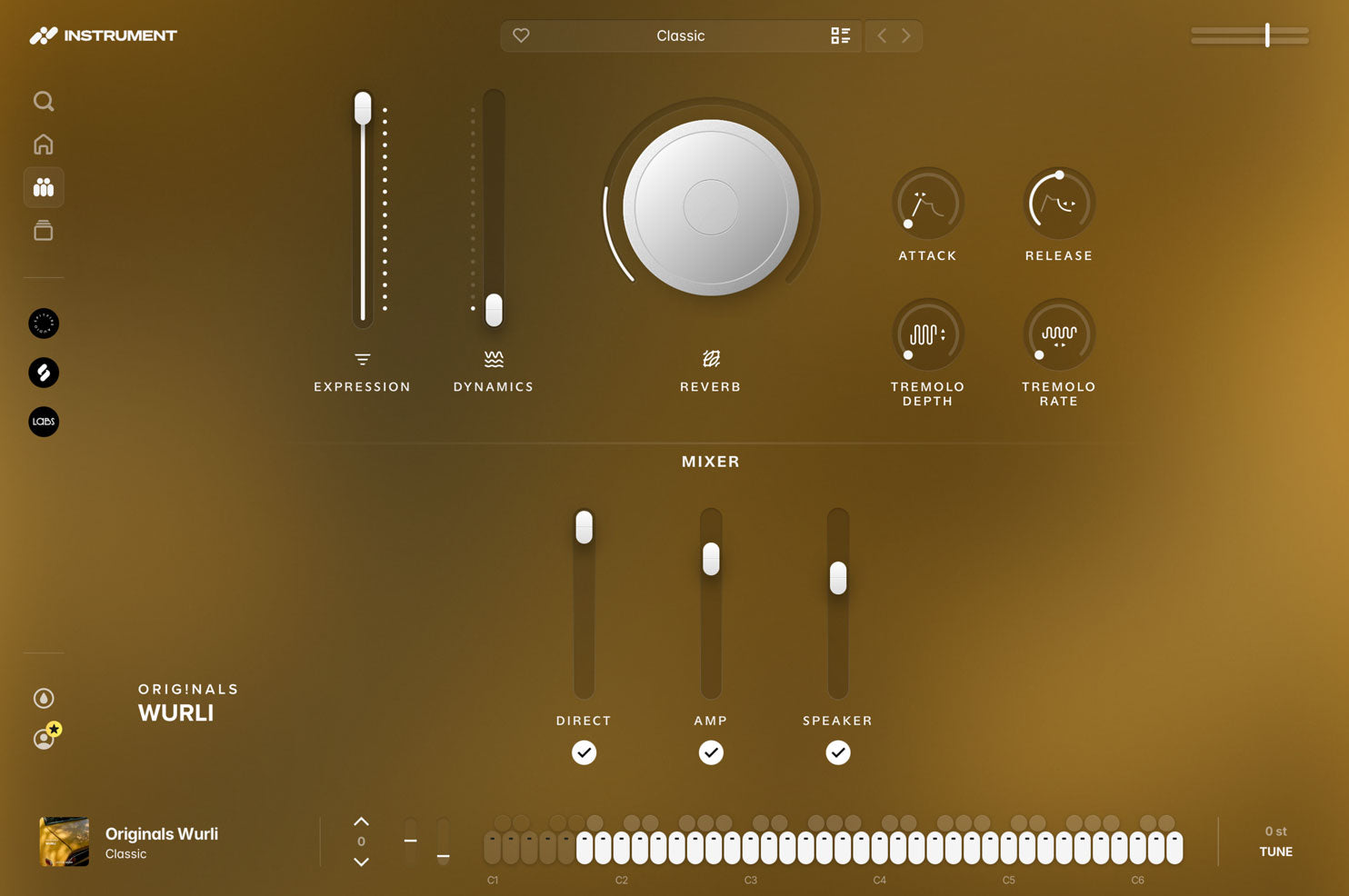Viewport: 1349px width, 896px height.
Task: Decrease octave with the down chevron
Action: tap(361, 861)
